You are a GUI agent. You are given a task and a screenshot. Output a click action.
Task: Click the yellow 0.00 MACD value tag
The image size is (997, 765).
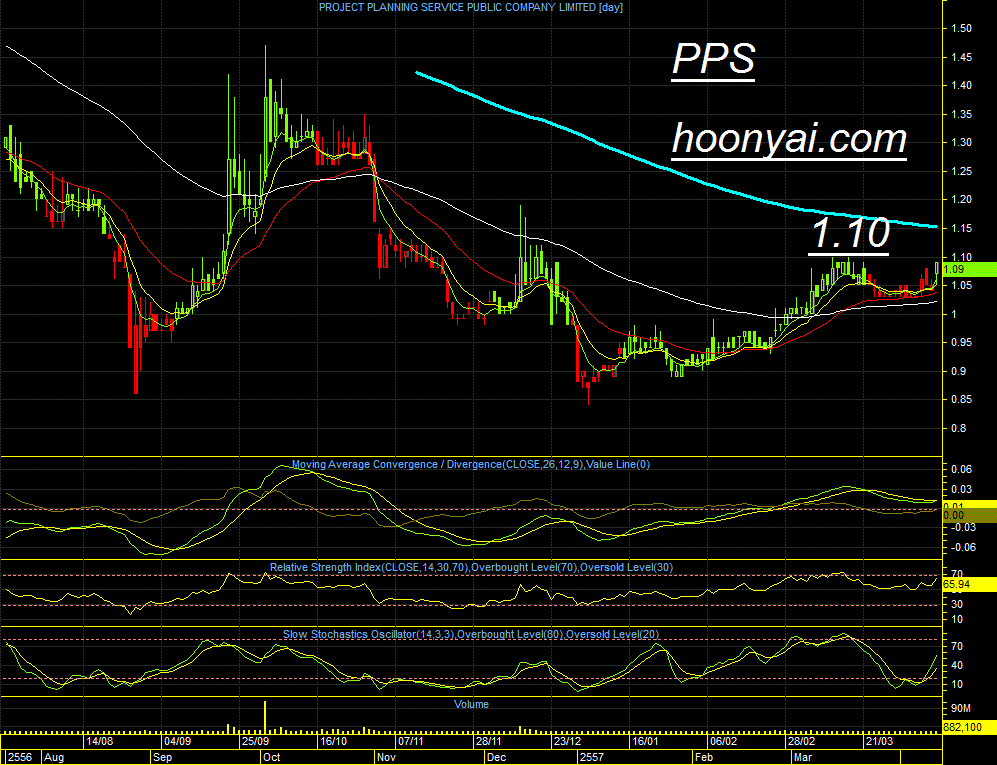point(968,515)
